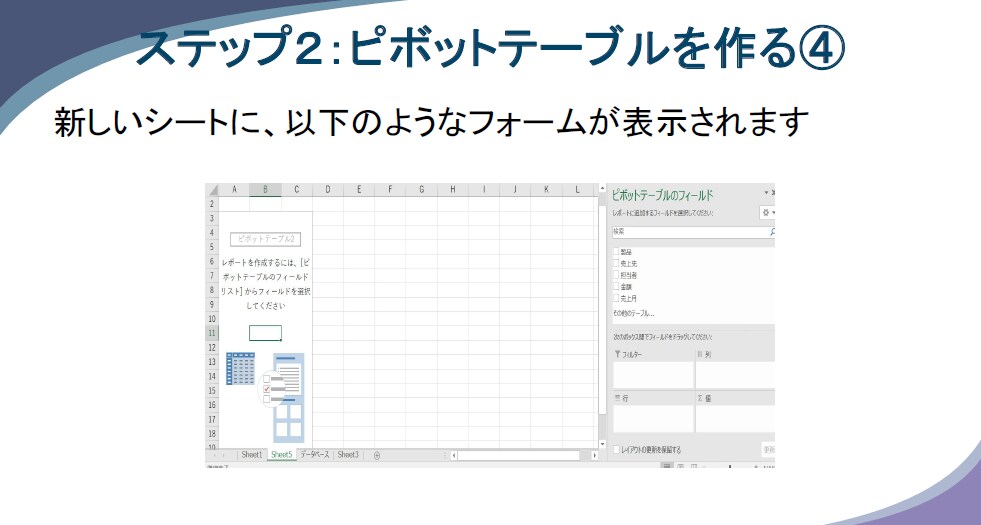This screenshot has height=525, width=981.
Task: Click the PivotTable placeholder illustration
Action: (265, 397)
